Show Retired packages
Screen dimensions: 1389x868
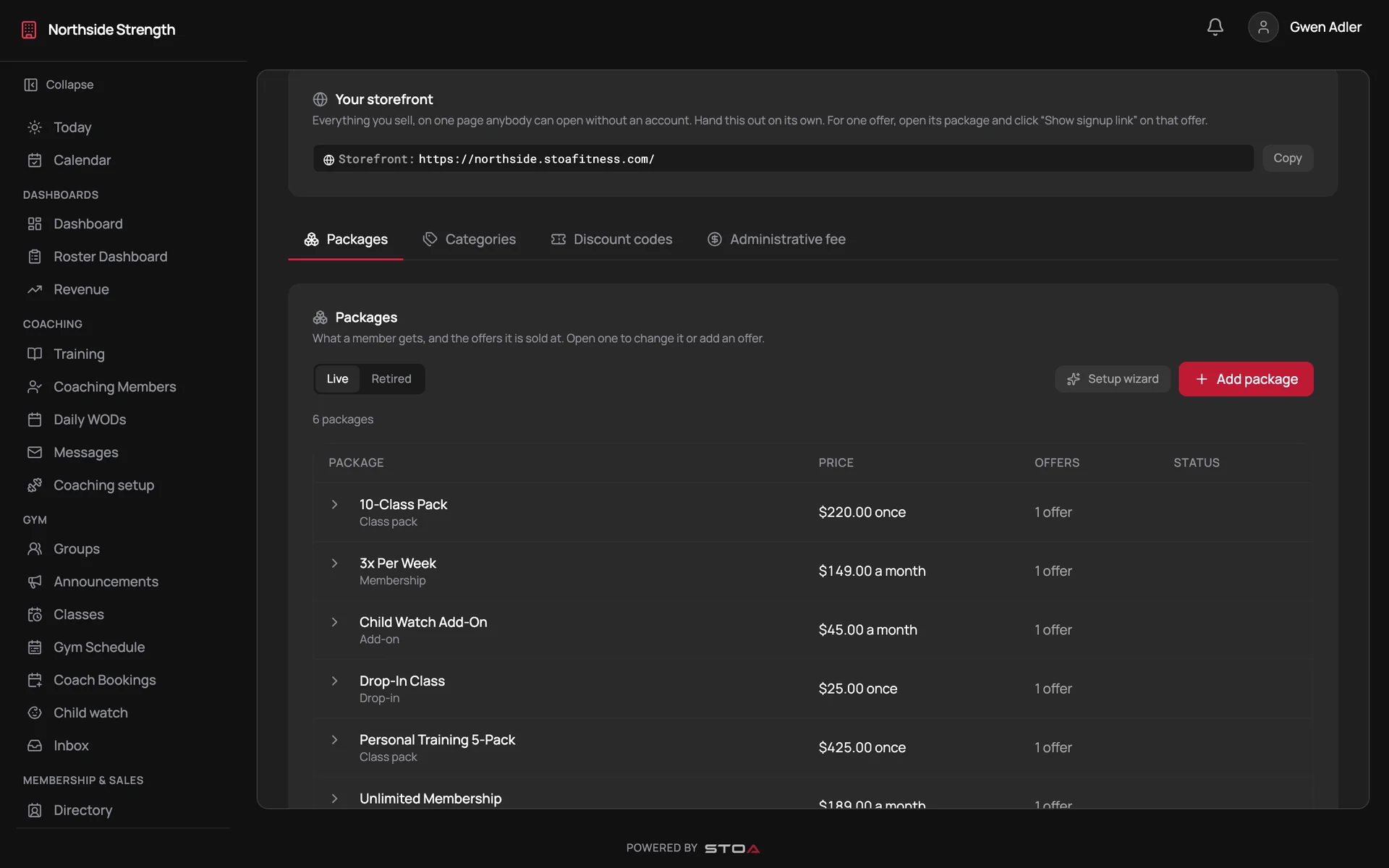(x=391, y=379)
